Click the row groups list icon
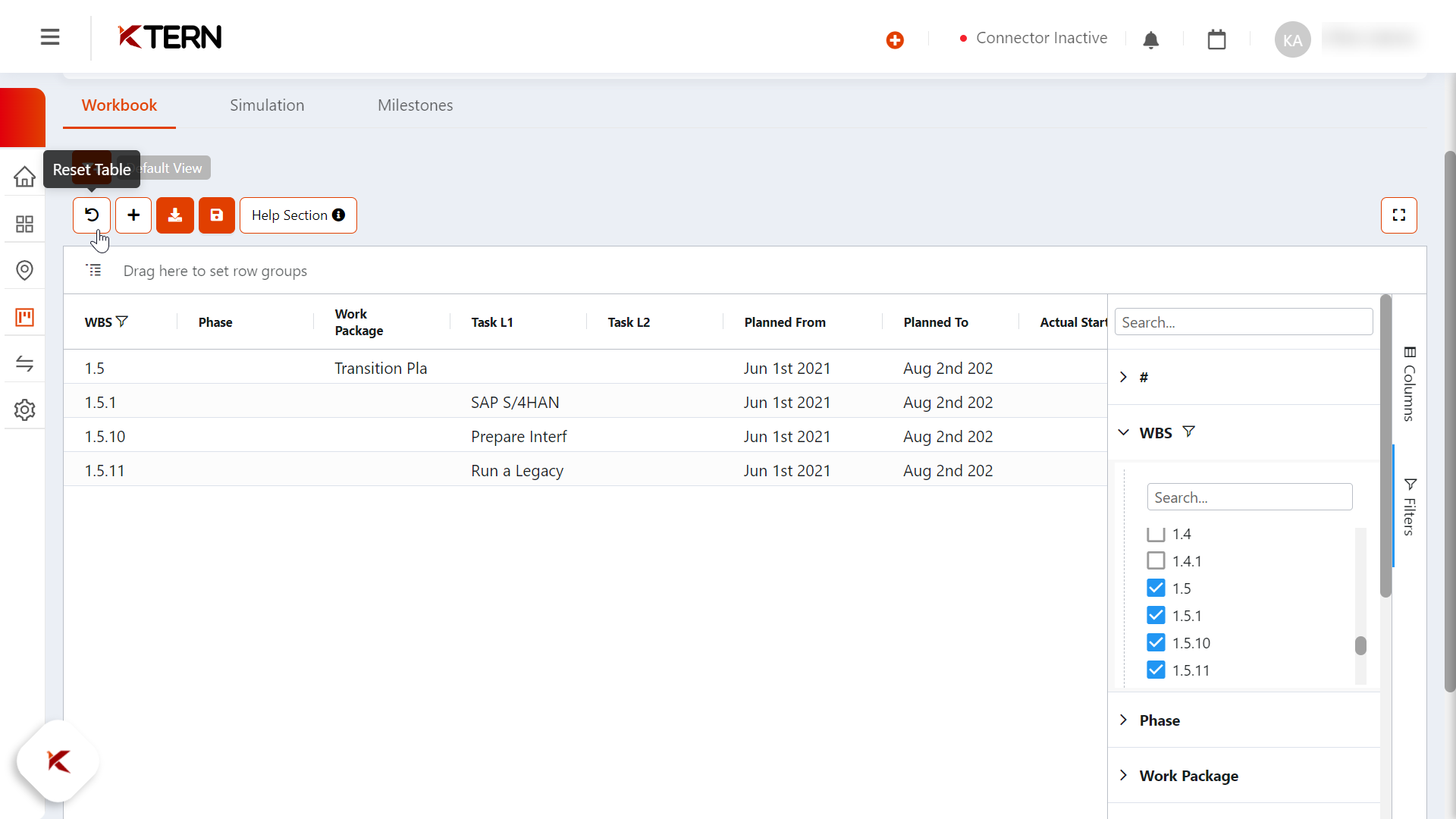 tap(94, 270)
